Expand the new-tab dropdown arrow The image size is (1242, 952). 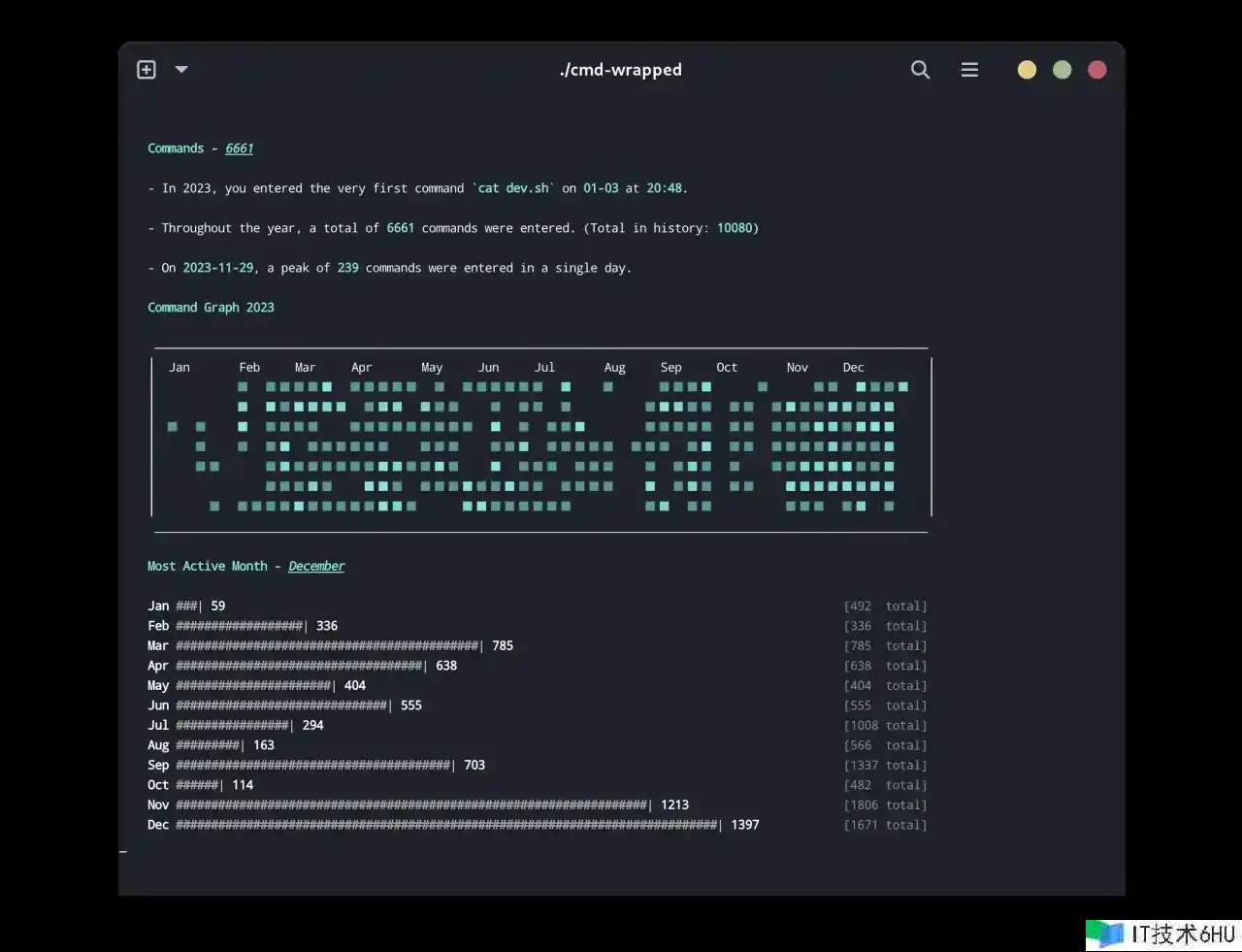[181, 70]
